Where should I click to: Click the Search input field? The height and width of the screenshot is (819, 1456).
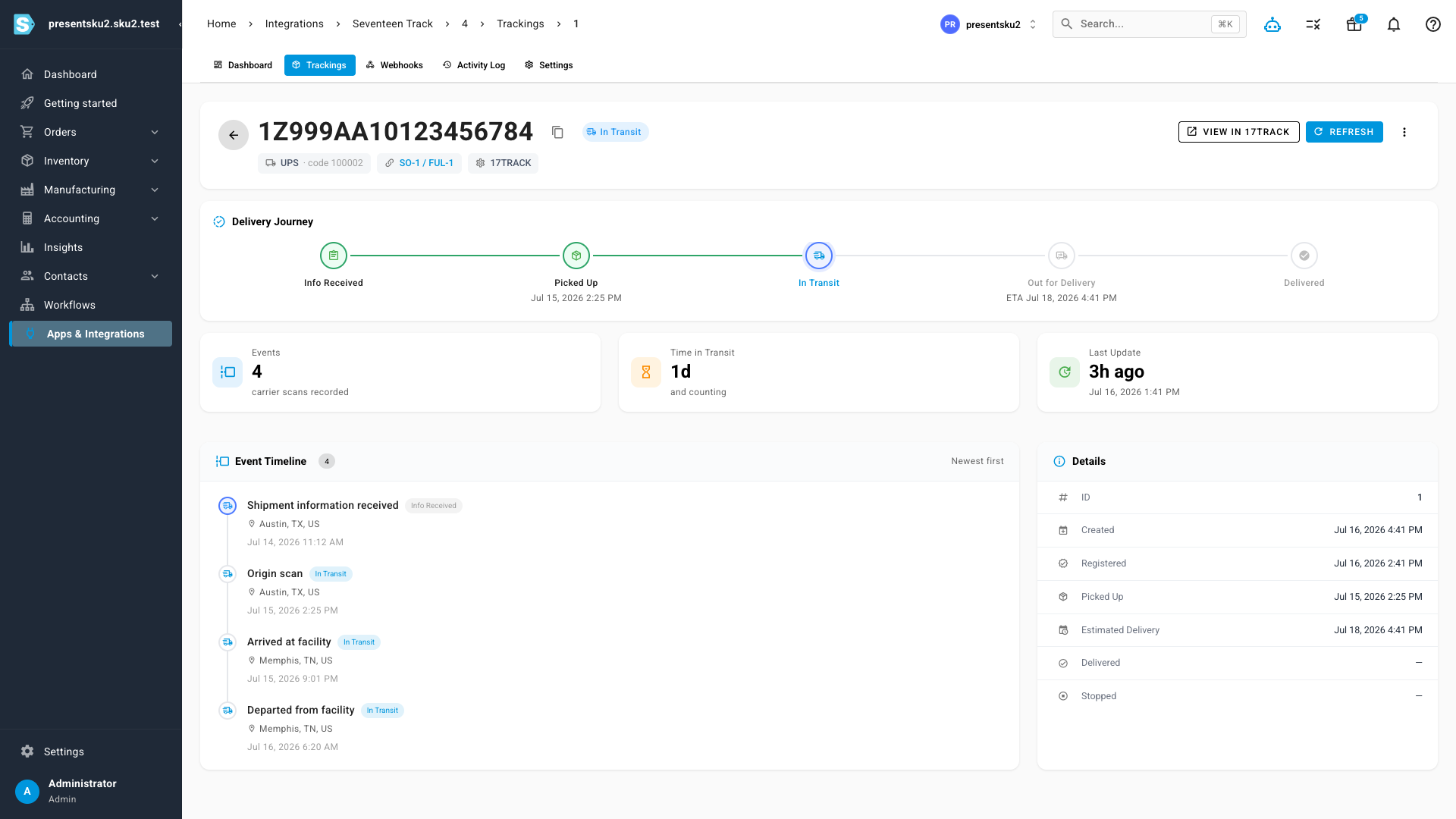pos(1149,24)
